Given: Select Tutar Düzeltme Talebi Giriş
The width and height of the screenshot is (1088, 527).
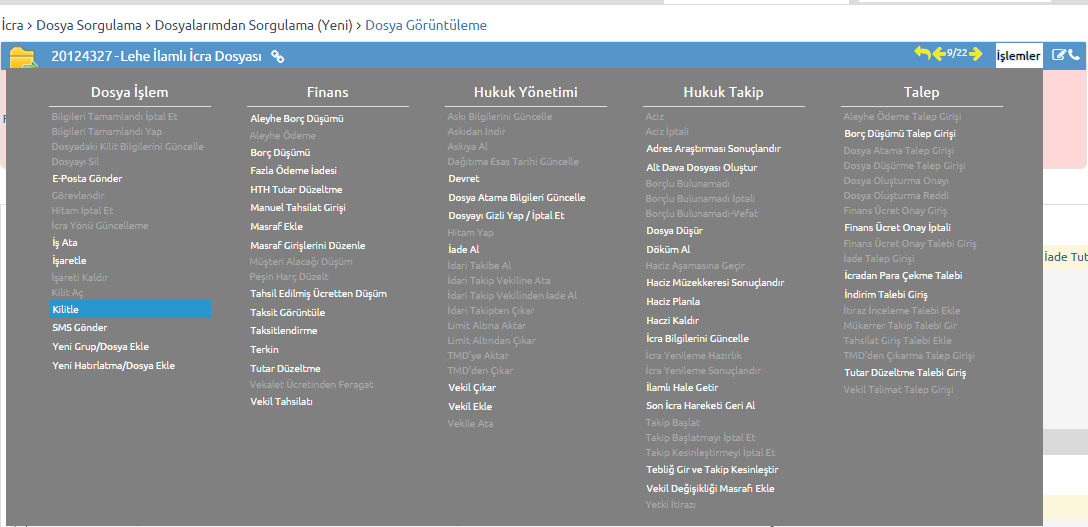Looking at the screenshot, I should [905, 372].
